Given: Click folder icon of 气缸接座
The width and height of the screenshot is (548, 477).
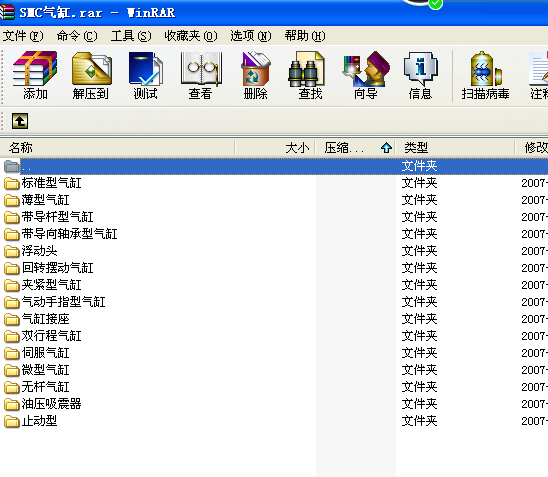Looking at the screenshot, I should [x=12, y=319].
